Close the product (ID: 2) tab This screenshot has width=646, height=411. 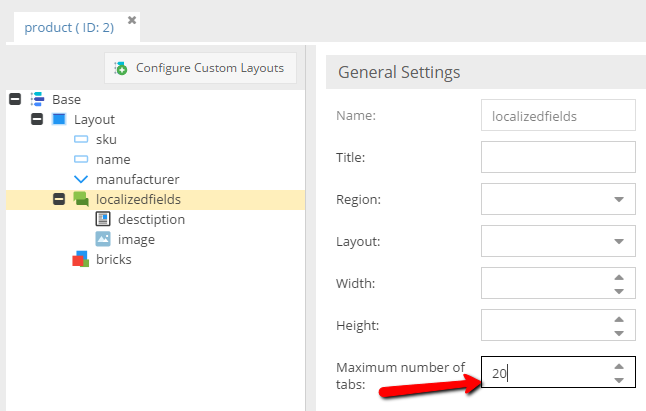tap(133, 20)
